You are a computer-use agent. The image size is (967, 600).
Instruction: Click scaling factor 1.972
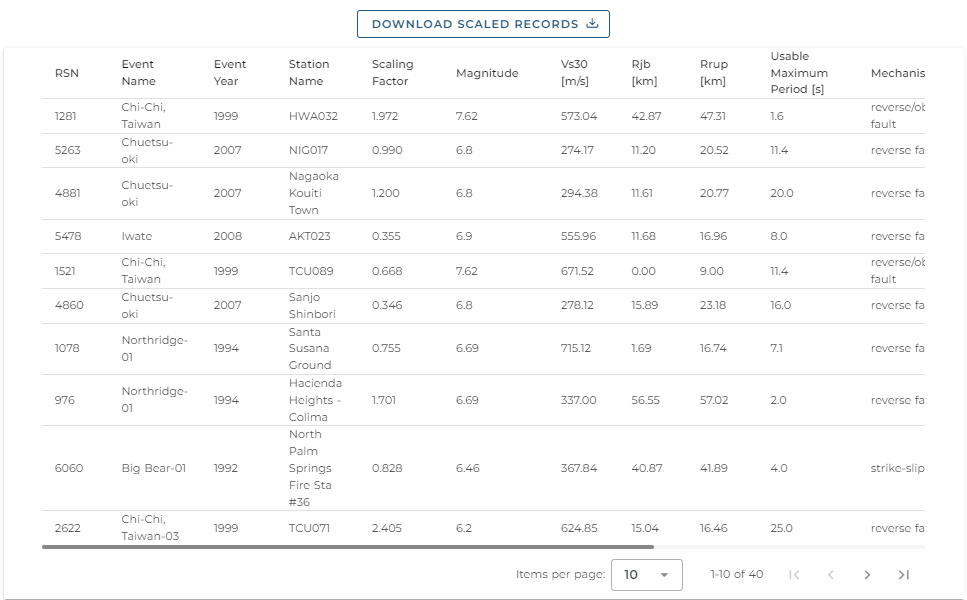[x=385, y=116]
